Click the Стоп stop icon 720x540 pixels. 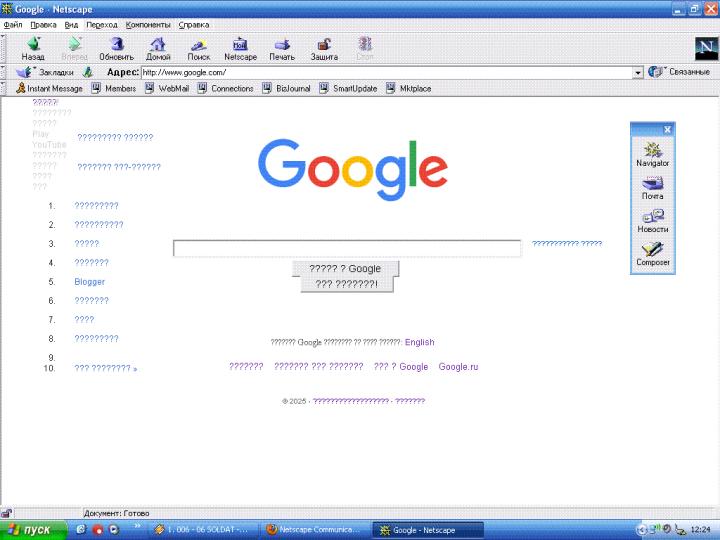pyautogui.click(x=365, y=44)
